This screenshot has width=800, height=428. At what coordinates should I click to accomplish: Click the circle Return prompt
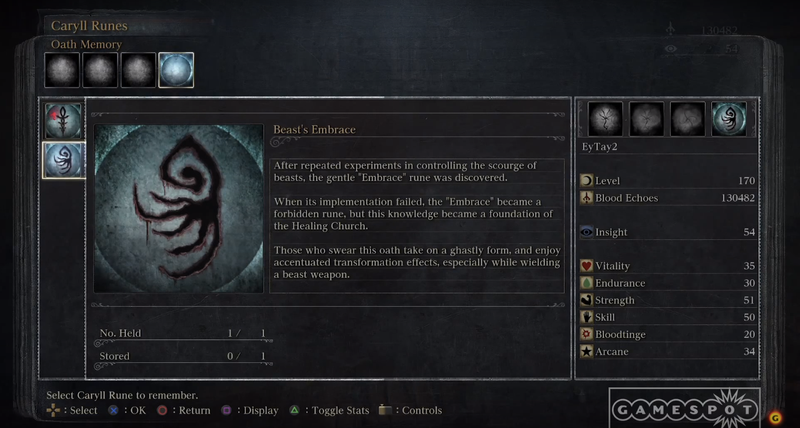tap(184, 410)
